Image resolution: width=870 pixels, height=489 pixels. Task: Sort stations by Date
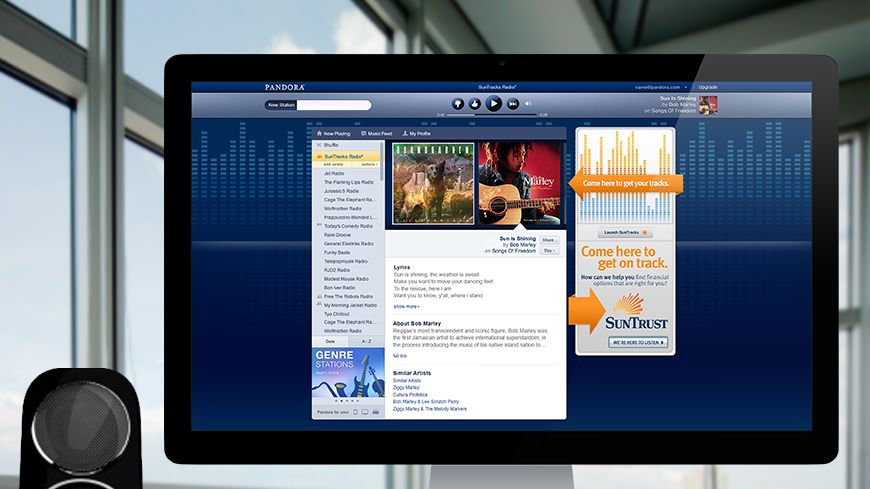coord(330,342)
